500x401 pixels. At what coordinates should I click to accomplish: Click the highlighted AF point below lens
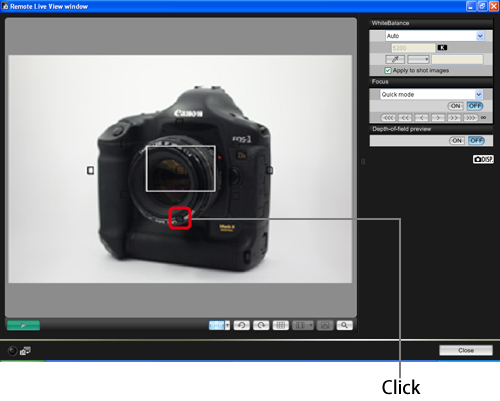click(180, 218)
